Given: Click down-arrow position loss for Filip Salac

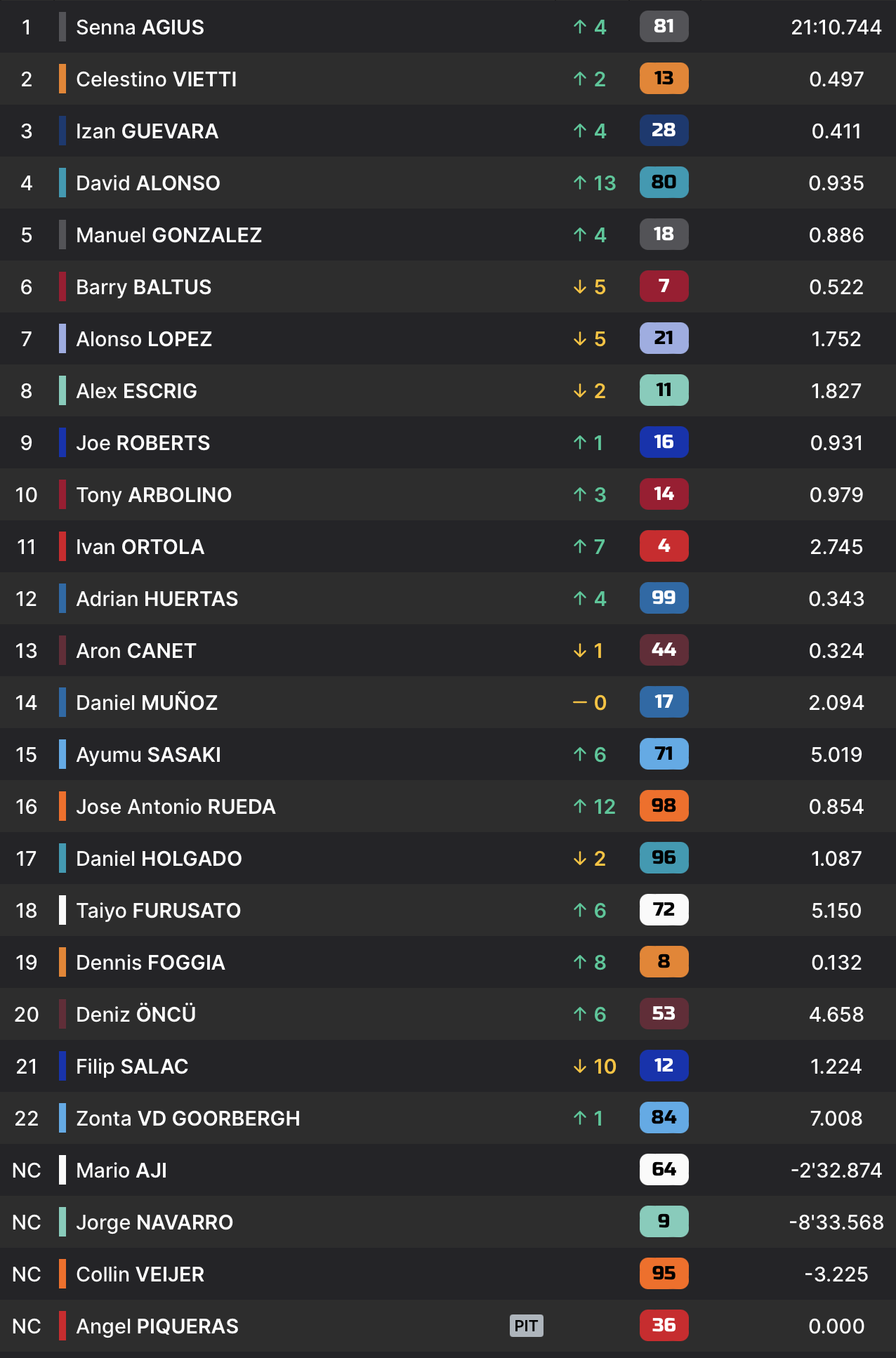Looking at the screenshot, I should click(594, 1066).
